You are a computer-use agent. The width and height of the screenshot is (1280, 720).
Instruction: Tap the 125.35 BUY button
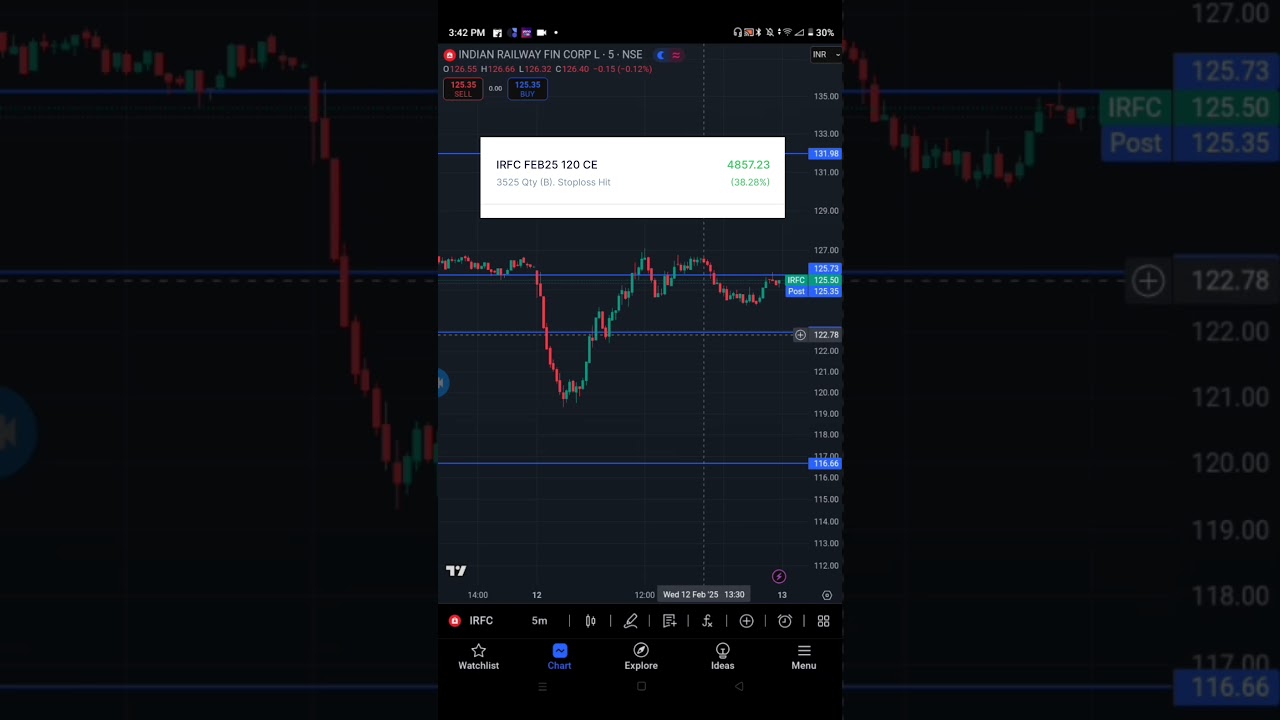527,89
